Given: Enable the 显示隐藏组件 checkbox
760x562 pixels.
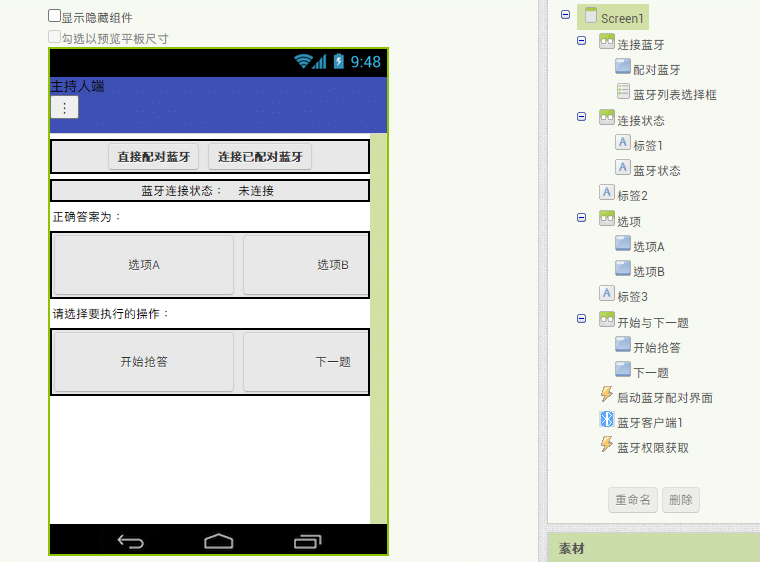Looking at the screenshot, I should click(x=55, y=17).
